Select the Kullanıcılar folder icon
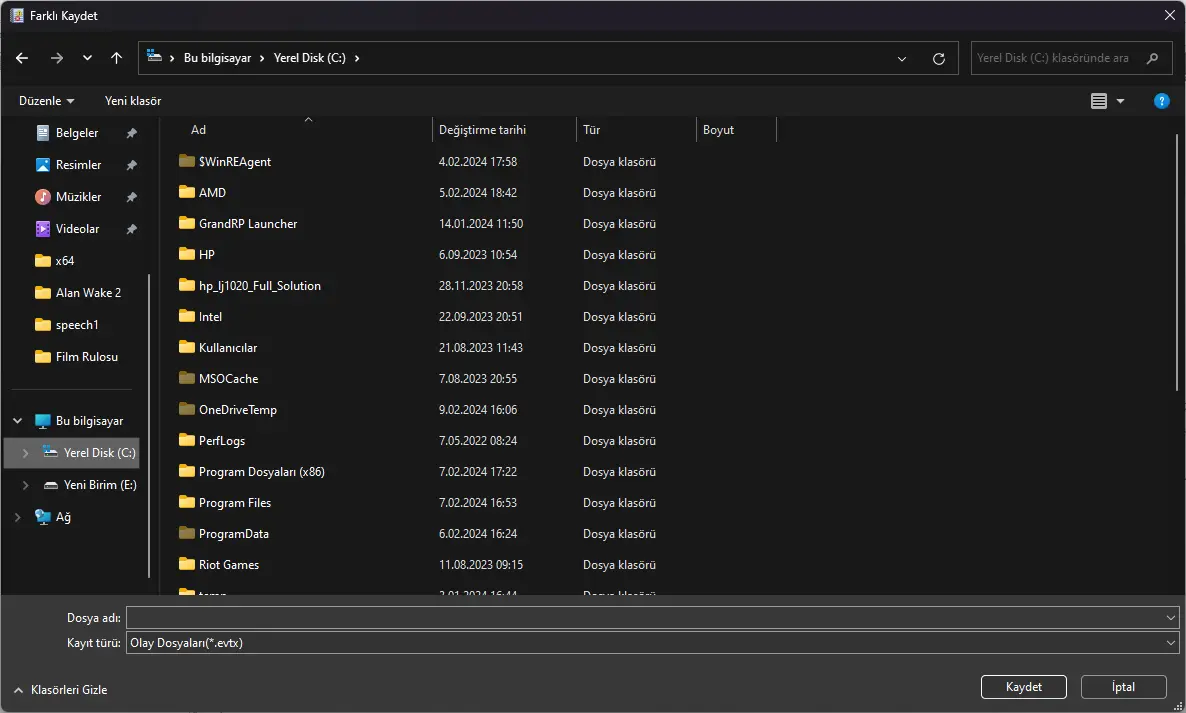This screenshot has height=713, width=1186. coord(187,347)
